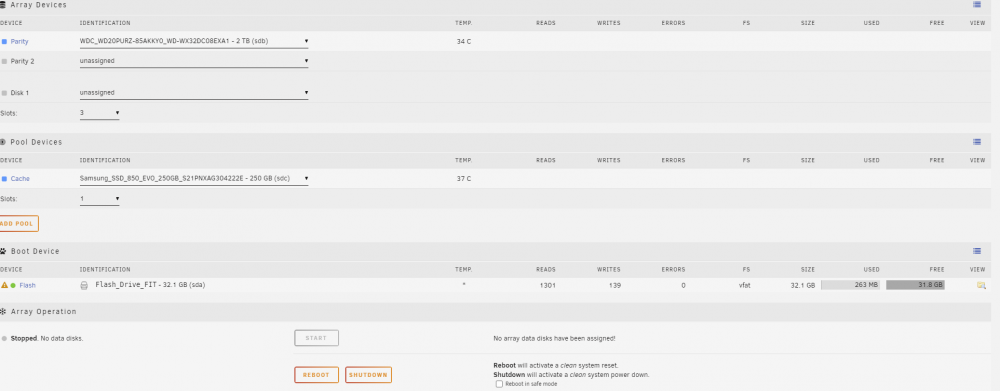The height and width of the screenshot is (391, 1000).
Task: Open the Cache Samsung SSD dropdown
Action: 194,179
